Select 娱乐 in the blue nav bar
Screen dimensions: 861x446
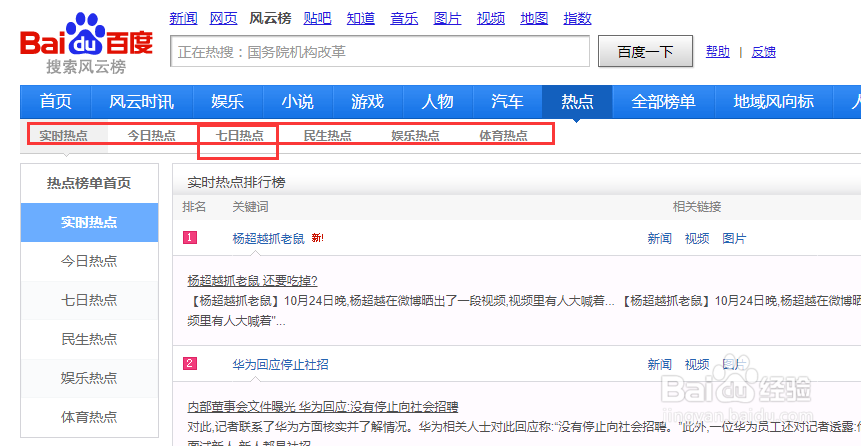tap(228, 102)
